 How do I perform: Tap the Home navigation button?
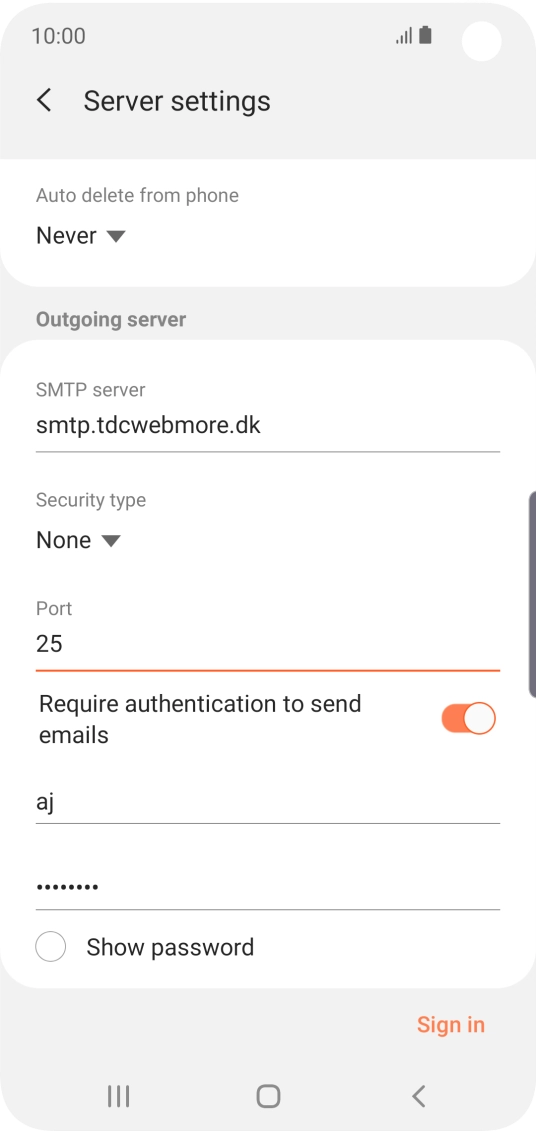[268, 1096]
